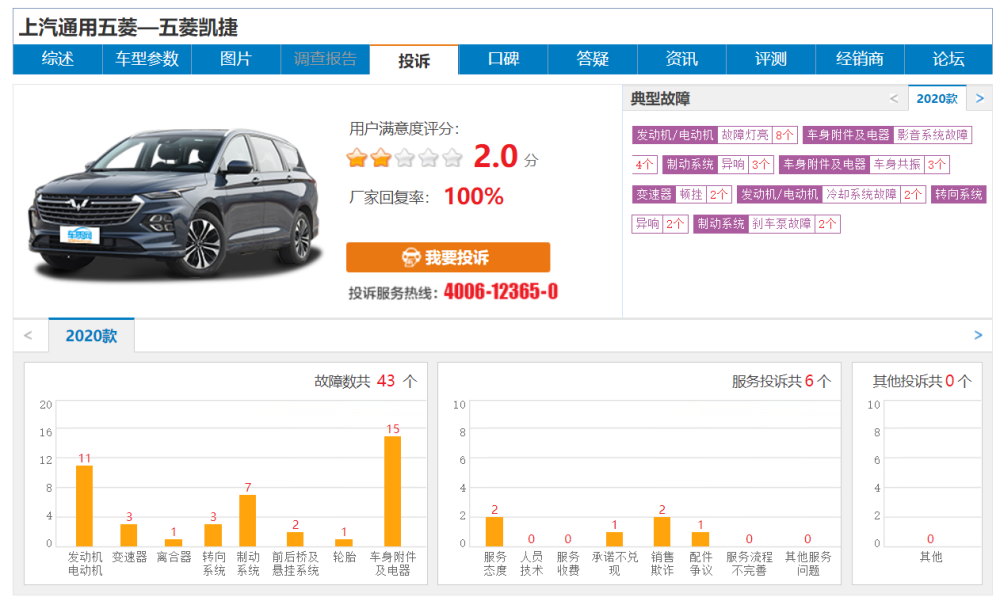This screenshot has height=601, width=1000.
Task: Click the 100% reply rate value
Action: point(474,196)
